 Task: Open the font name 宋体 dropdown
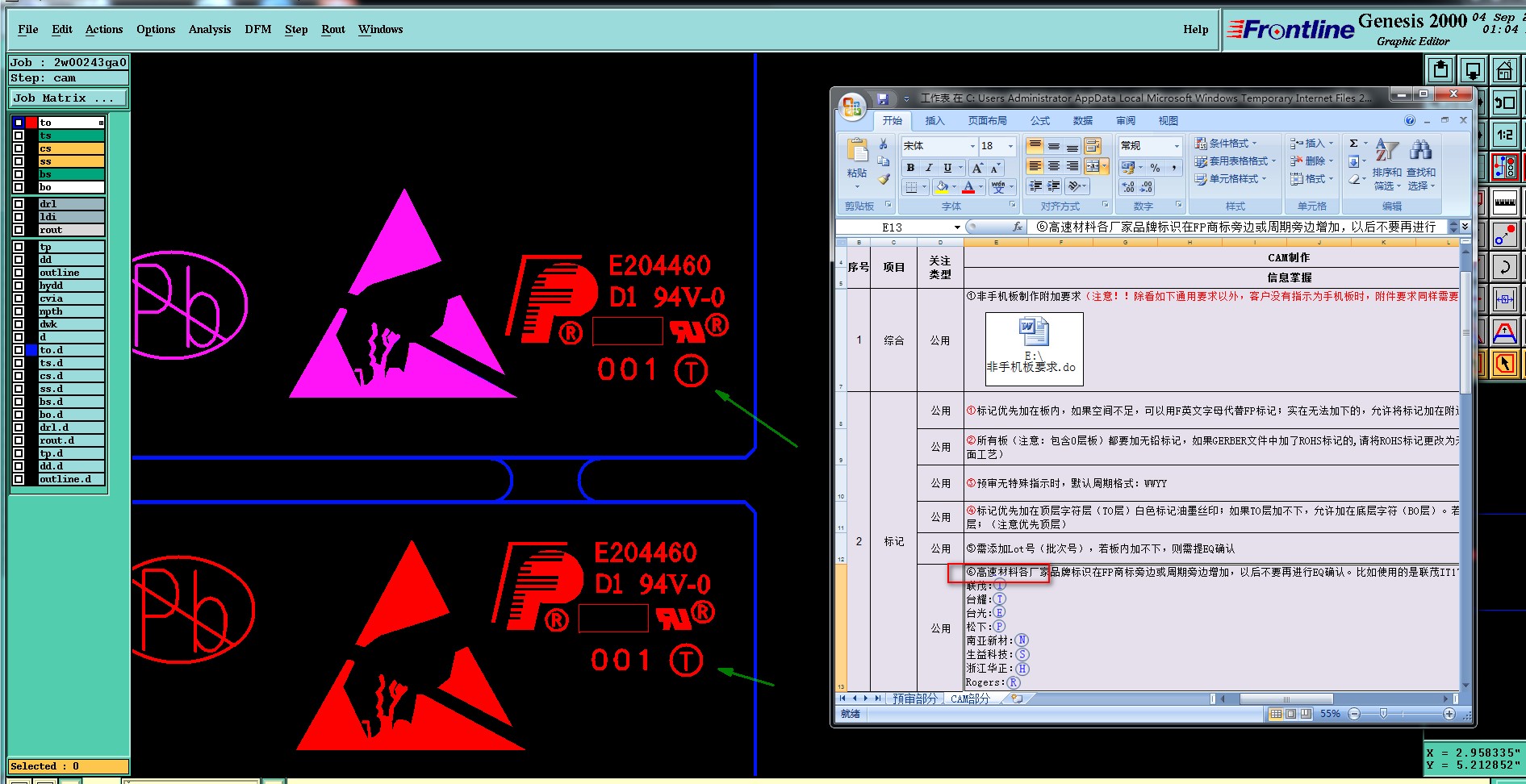[x=972, y=146]
